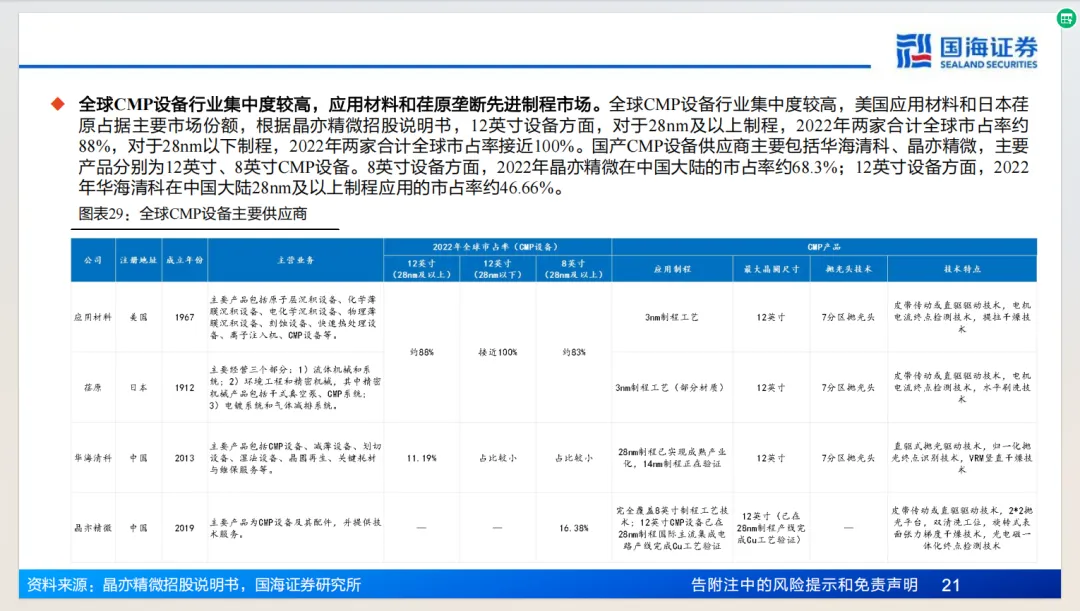1080x611 pixels.
Task: Click '中国' in the 华海清科 row
Action: [138, 458]
